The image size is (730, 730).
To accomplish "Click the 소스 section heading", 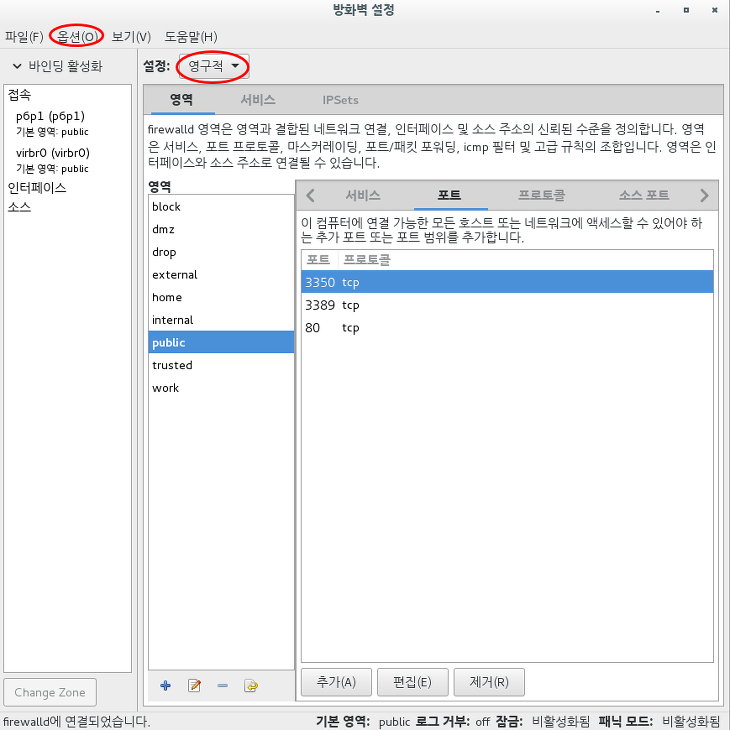I will click(20, 207).
